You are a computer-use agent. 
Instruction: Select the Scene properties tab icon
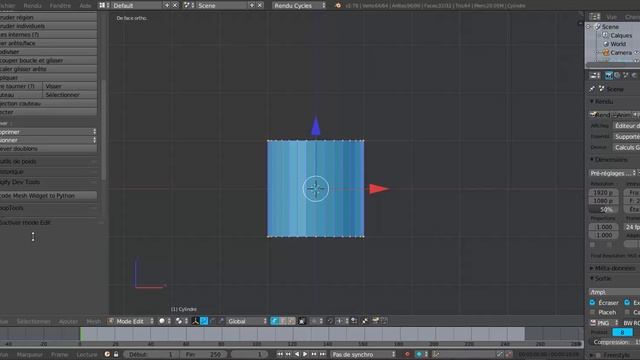626,75
